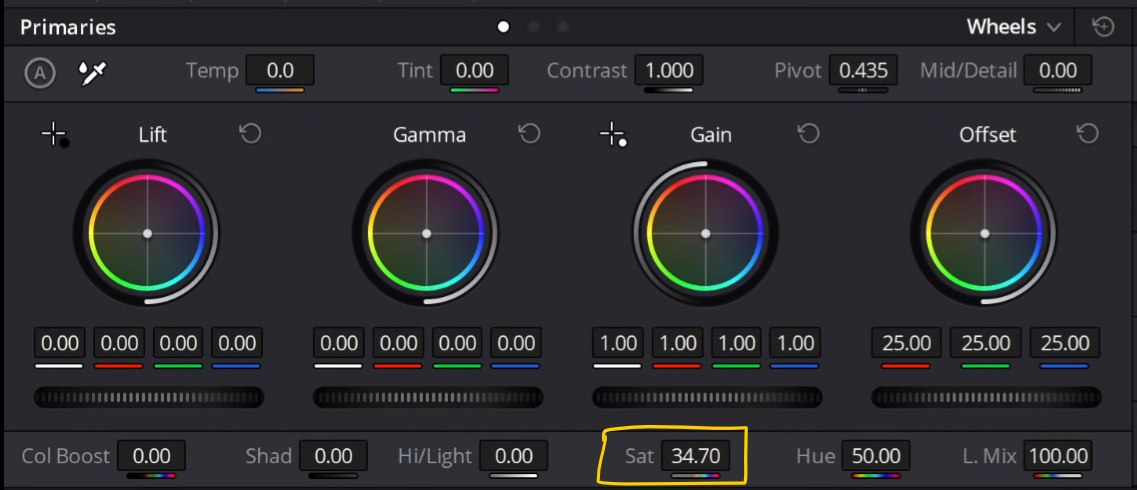Screen dimensions: 1137x490
Task: Click the Auto Balance icon
Action: click(x=40, y=72)
